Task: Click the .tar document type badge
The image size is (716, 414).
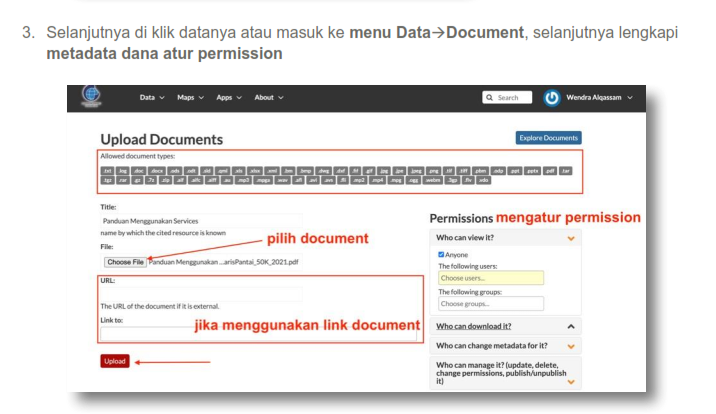Action: point(566,171)
